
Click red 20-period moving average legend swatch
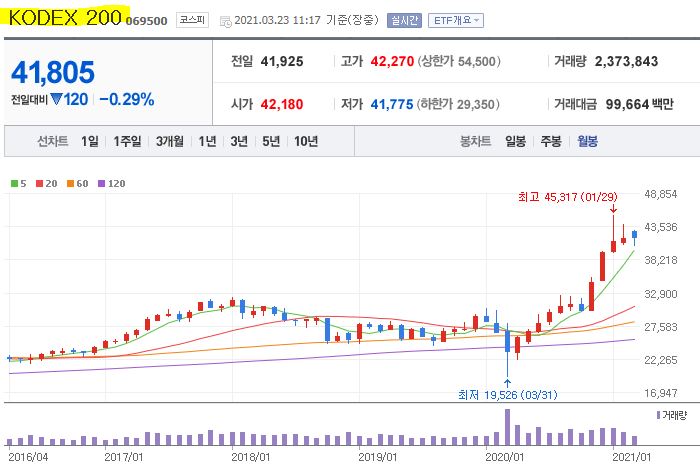pyautogui.click(x=39, y=183)
